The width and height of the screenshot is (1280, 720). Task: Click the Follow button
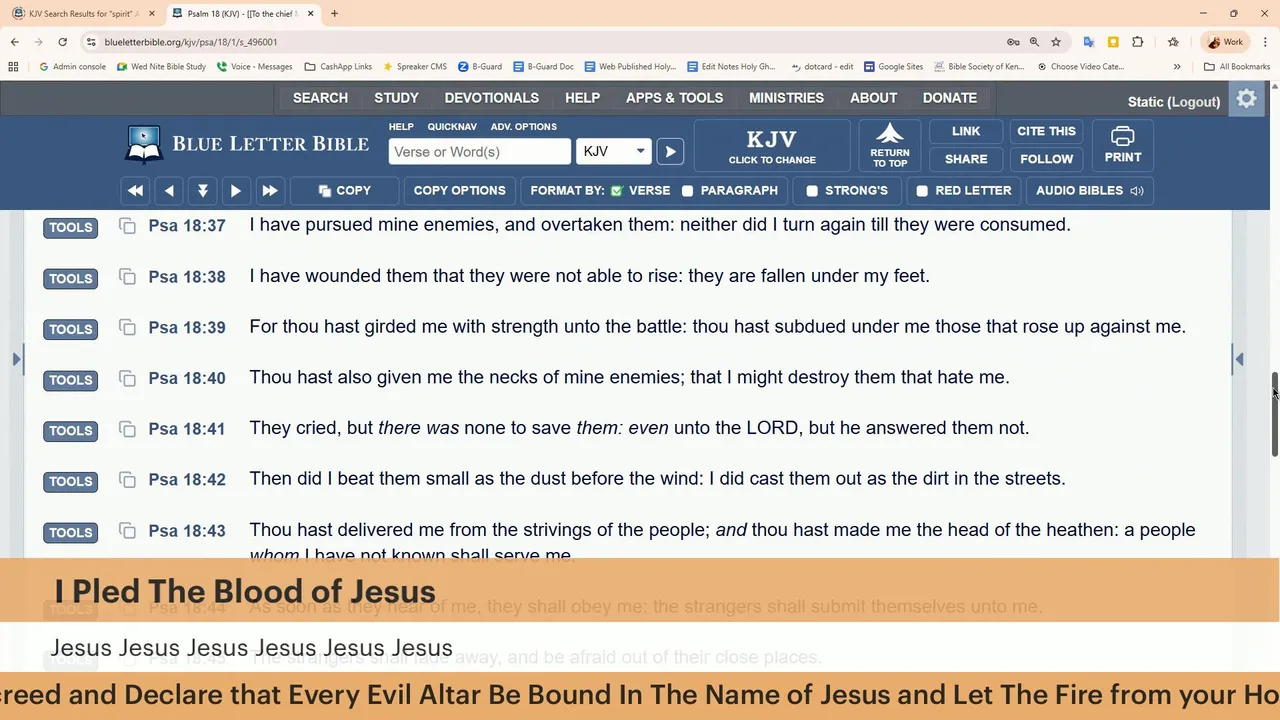[1046, 159]
